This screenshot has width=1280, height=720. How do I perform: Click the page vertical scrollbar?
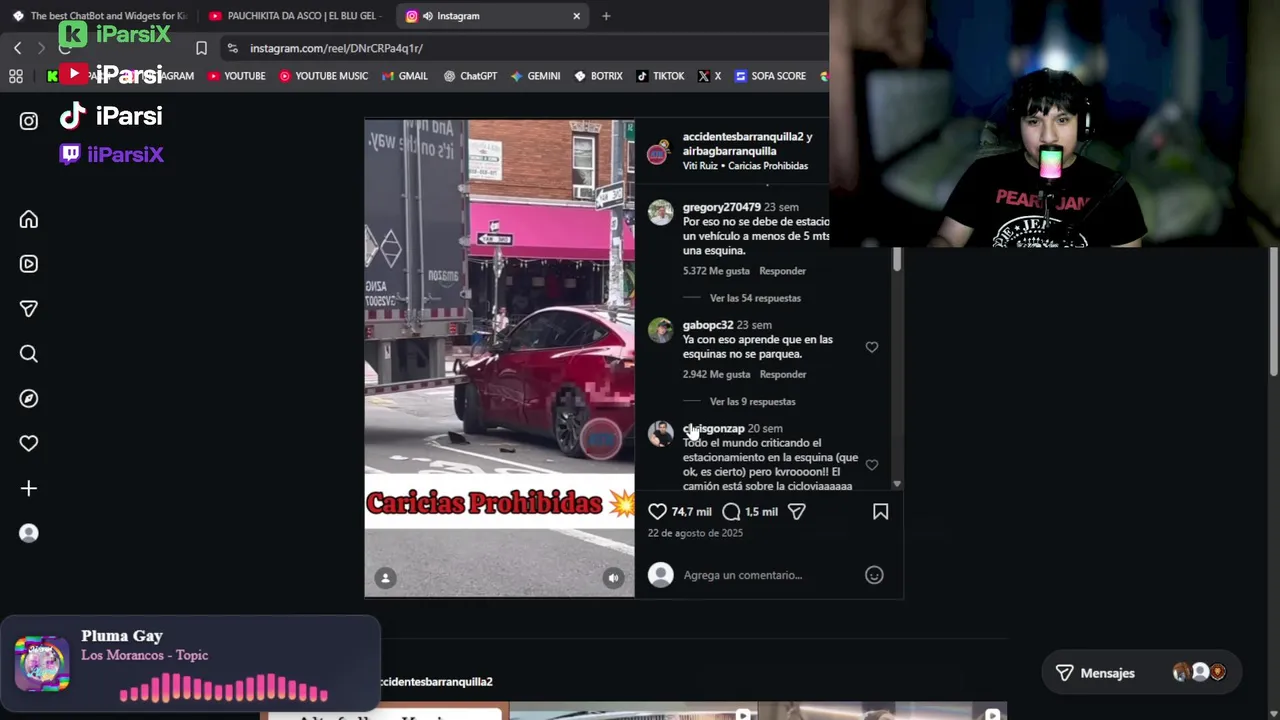[x=1273, y=312]
